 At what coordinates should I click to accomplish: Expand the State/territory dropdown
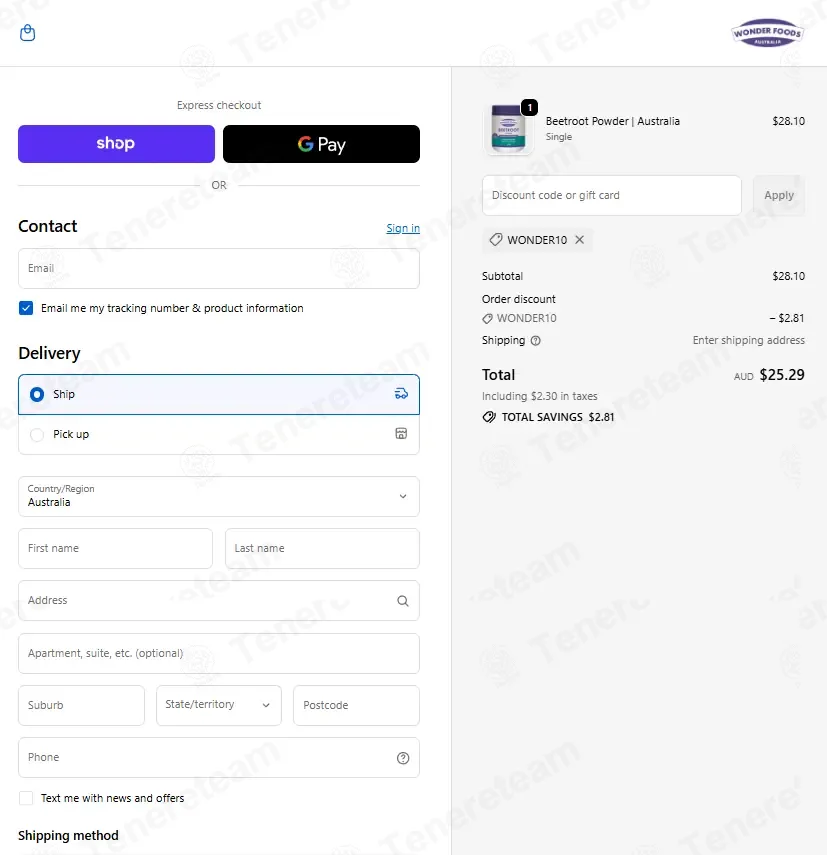pyautogui.click(x=219, y=705)
